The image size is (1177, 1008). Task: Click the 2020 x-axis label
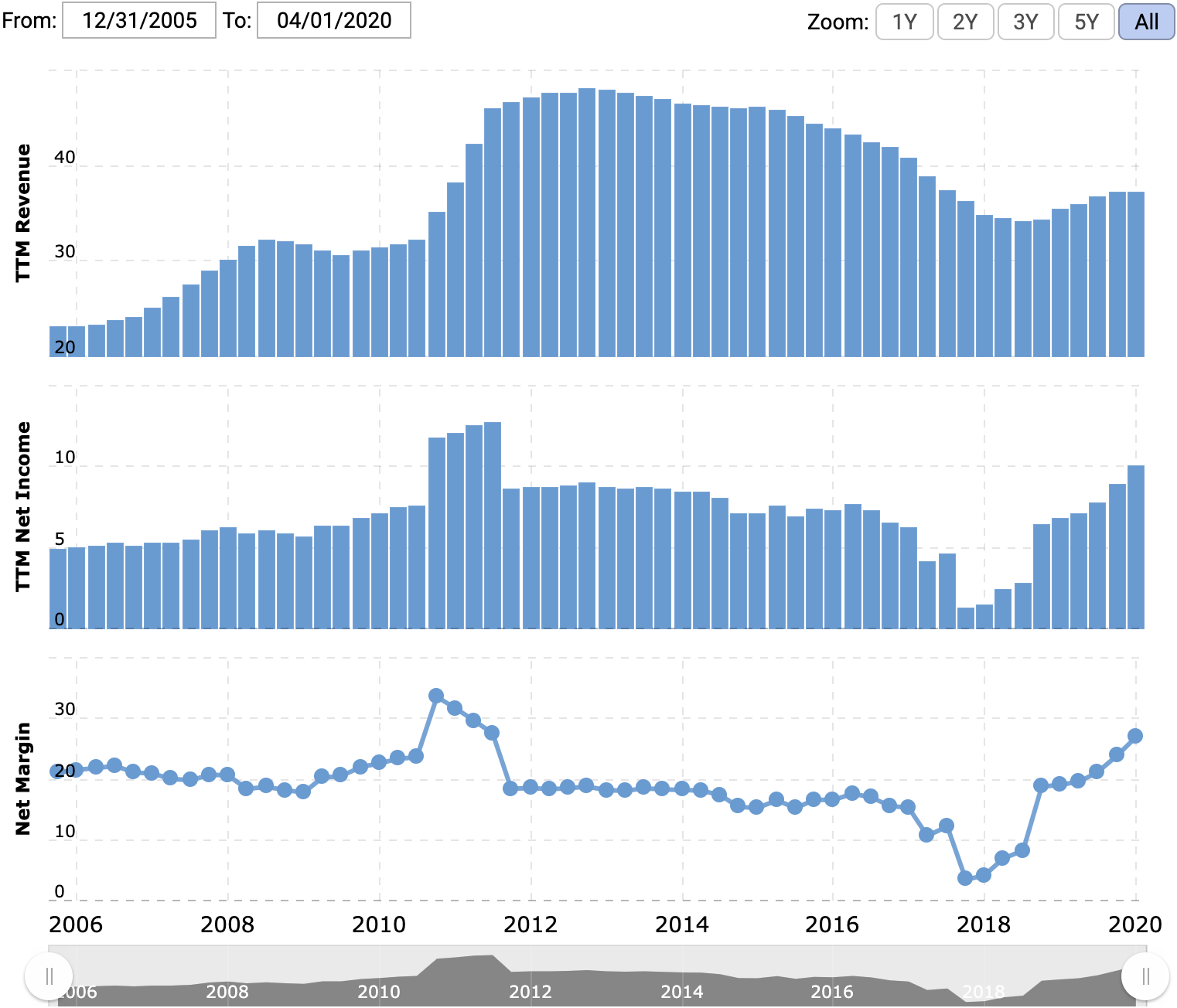[1135, 925]
